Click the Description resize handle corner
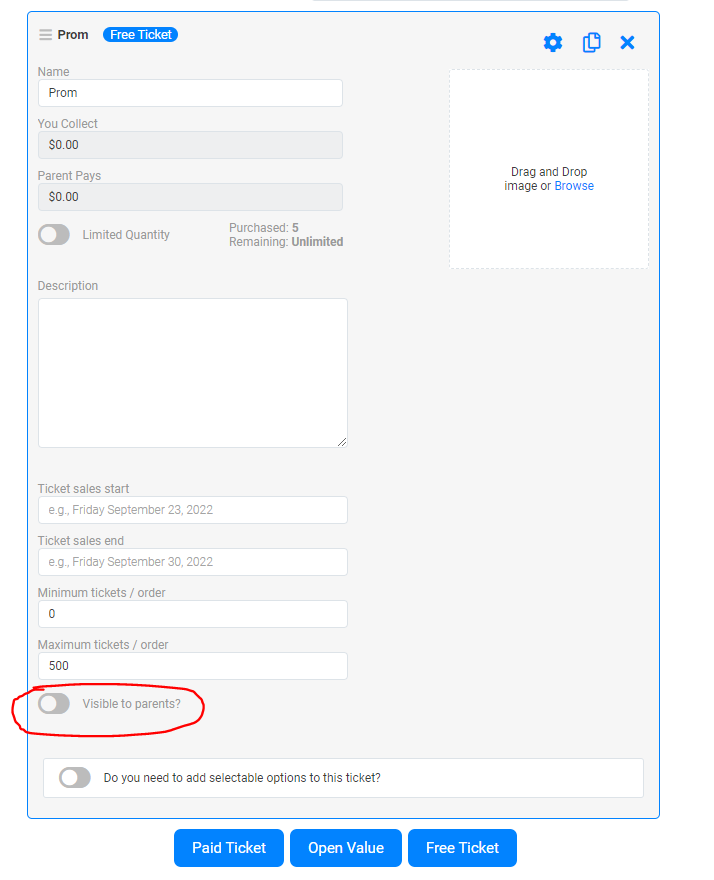This screenshot has height=880, width=714. (x=342, y=442)
